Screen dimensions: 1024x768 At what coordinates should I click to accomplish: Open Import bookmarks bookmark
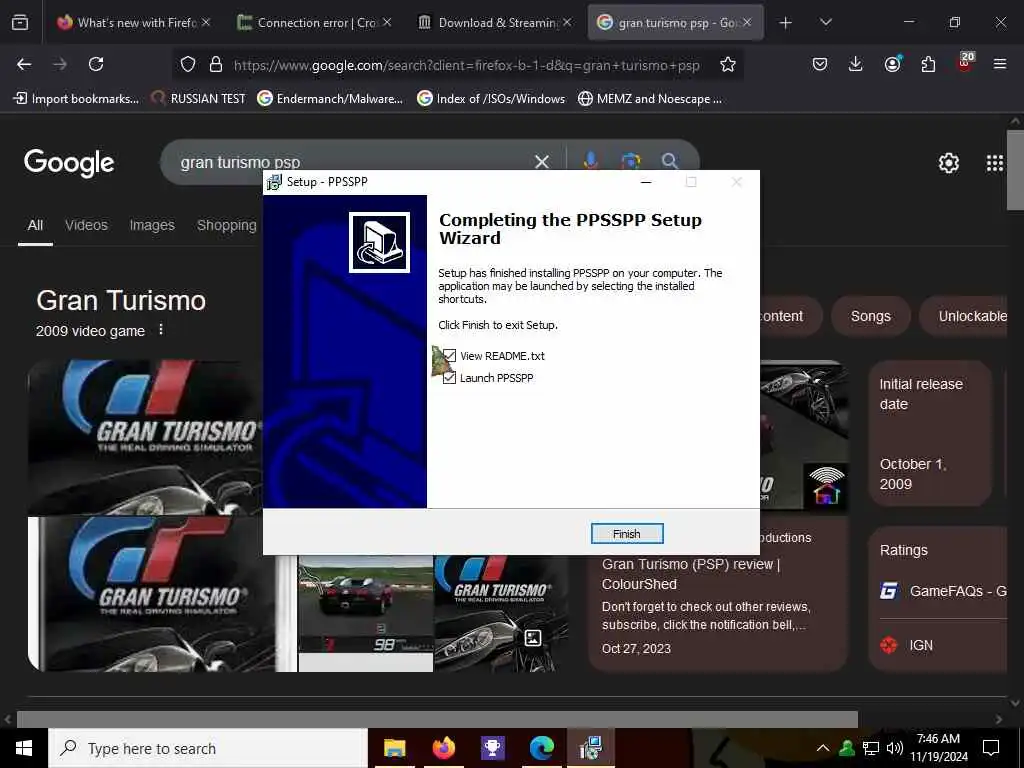(76, 99)
